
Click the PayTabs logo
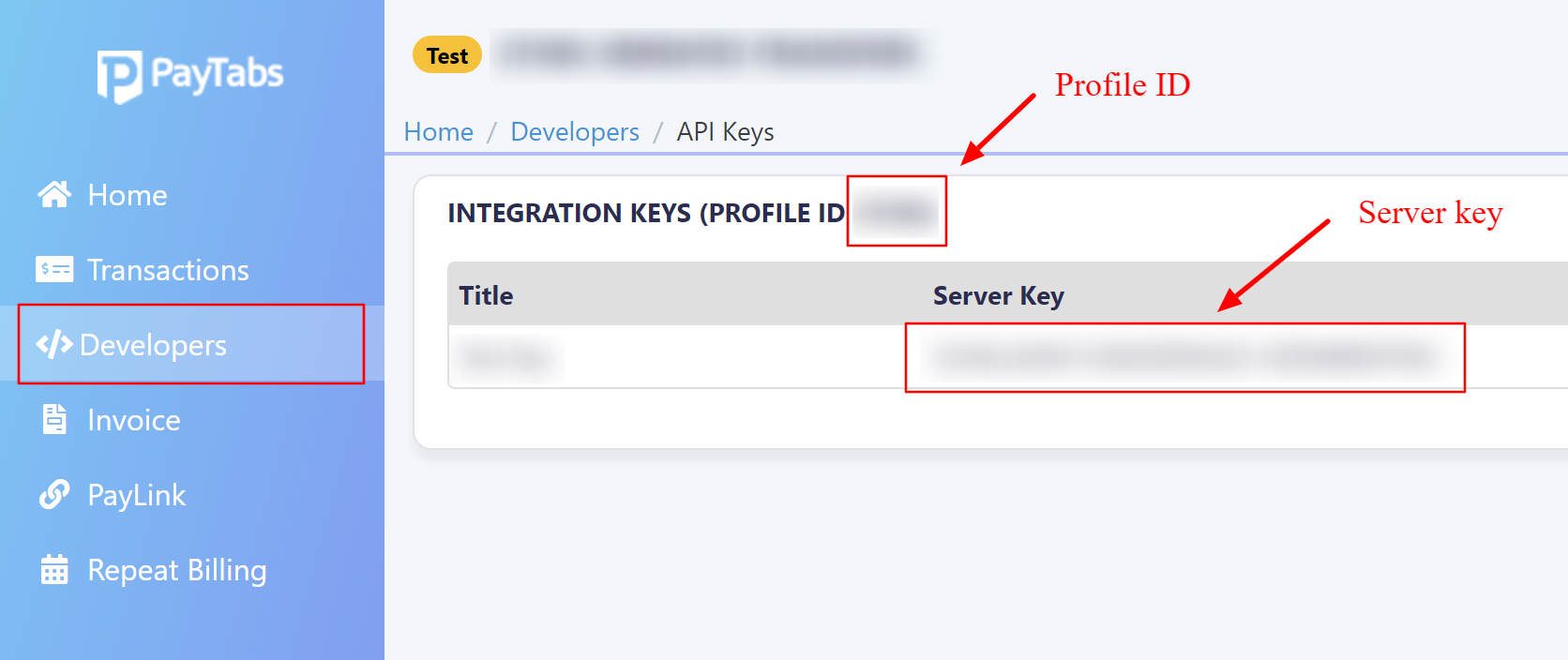[x=190, y=75]
